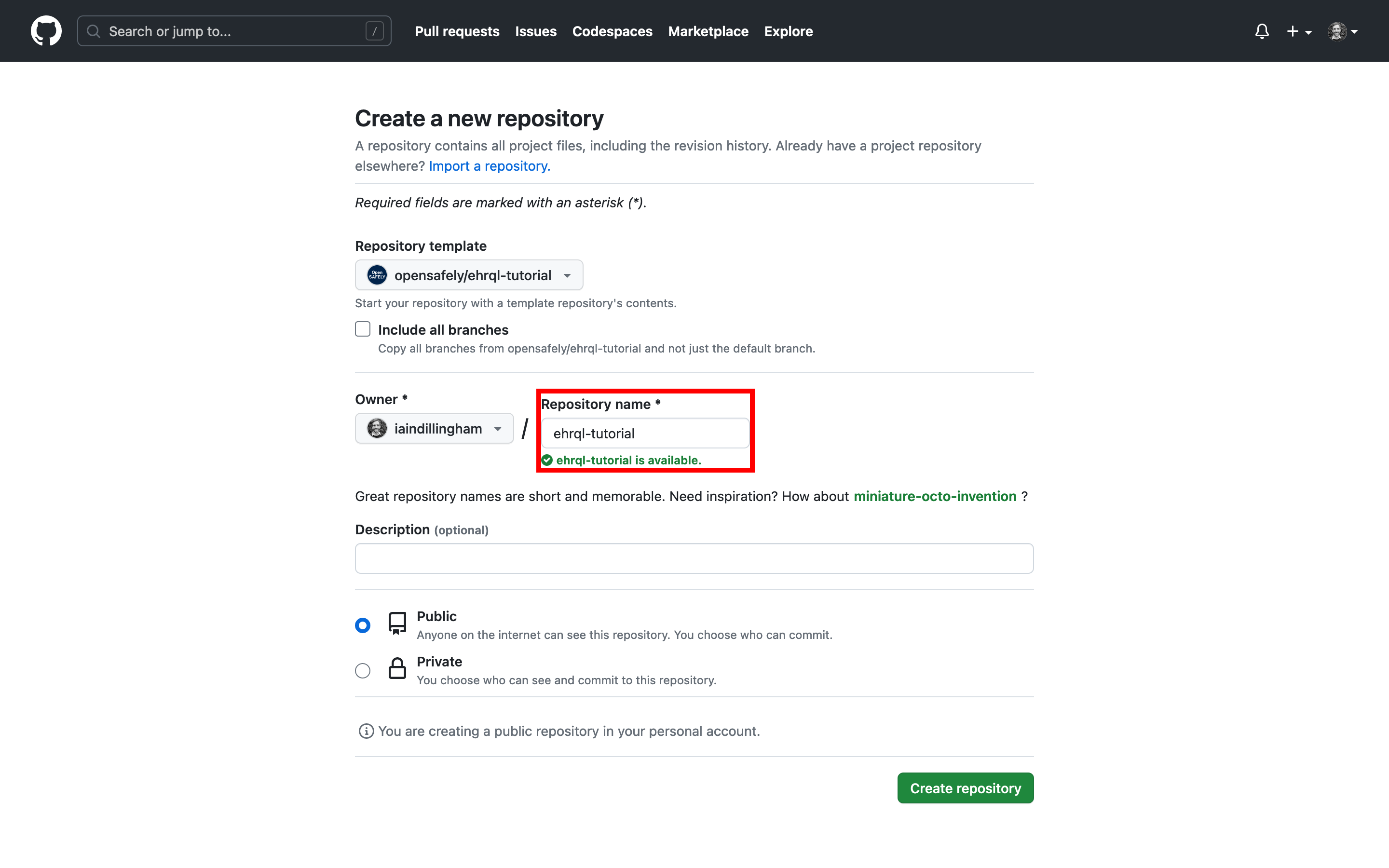Expand the owner iaindillingham dropdown
1389x868 pixels.
point(434,428)
